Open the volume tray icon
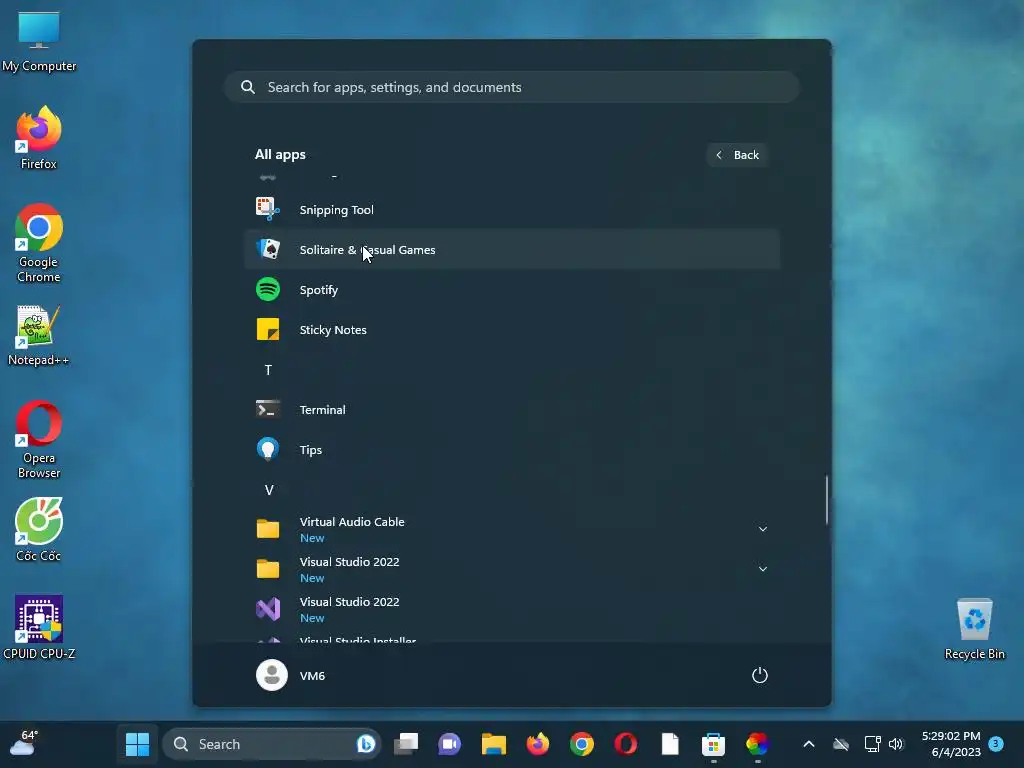The image size is (1024, 768). (x=896, y=744)
